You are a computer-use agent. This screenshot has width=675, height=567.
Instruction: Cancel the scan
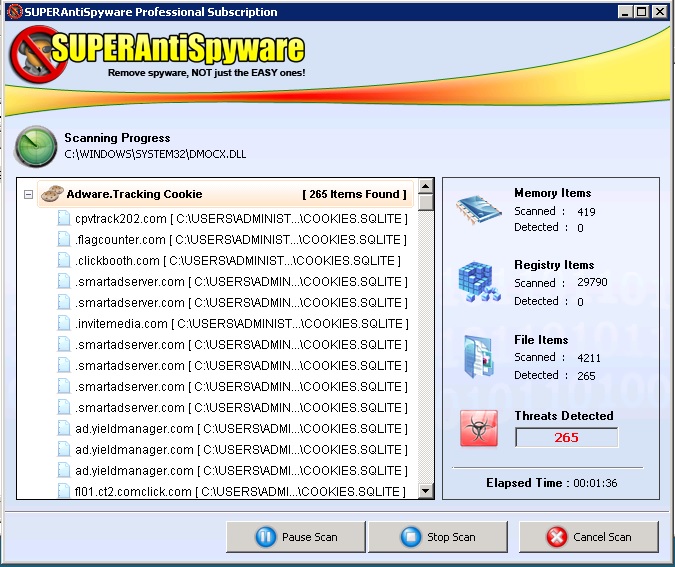(x=588, y=537)
